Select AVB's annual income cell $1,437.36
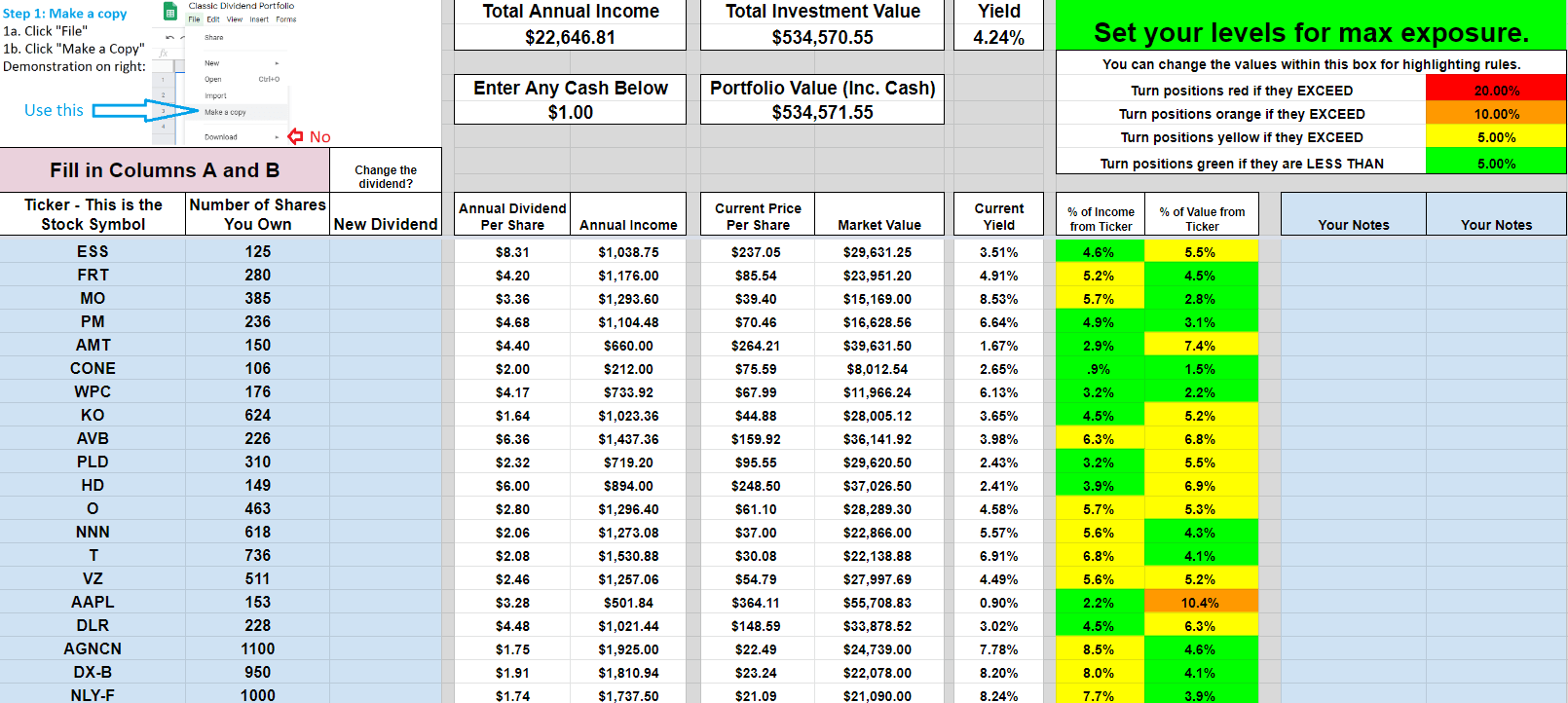 [x=628, y=439]
